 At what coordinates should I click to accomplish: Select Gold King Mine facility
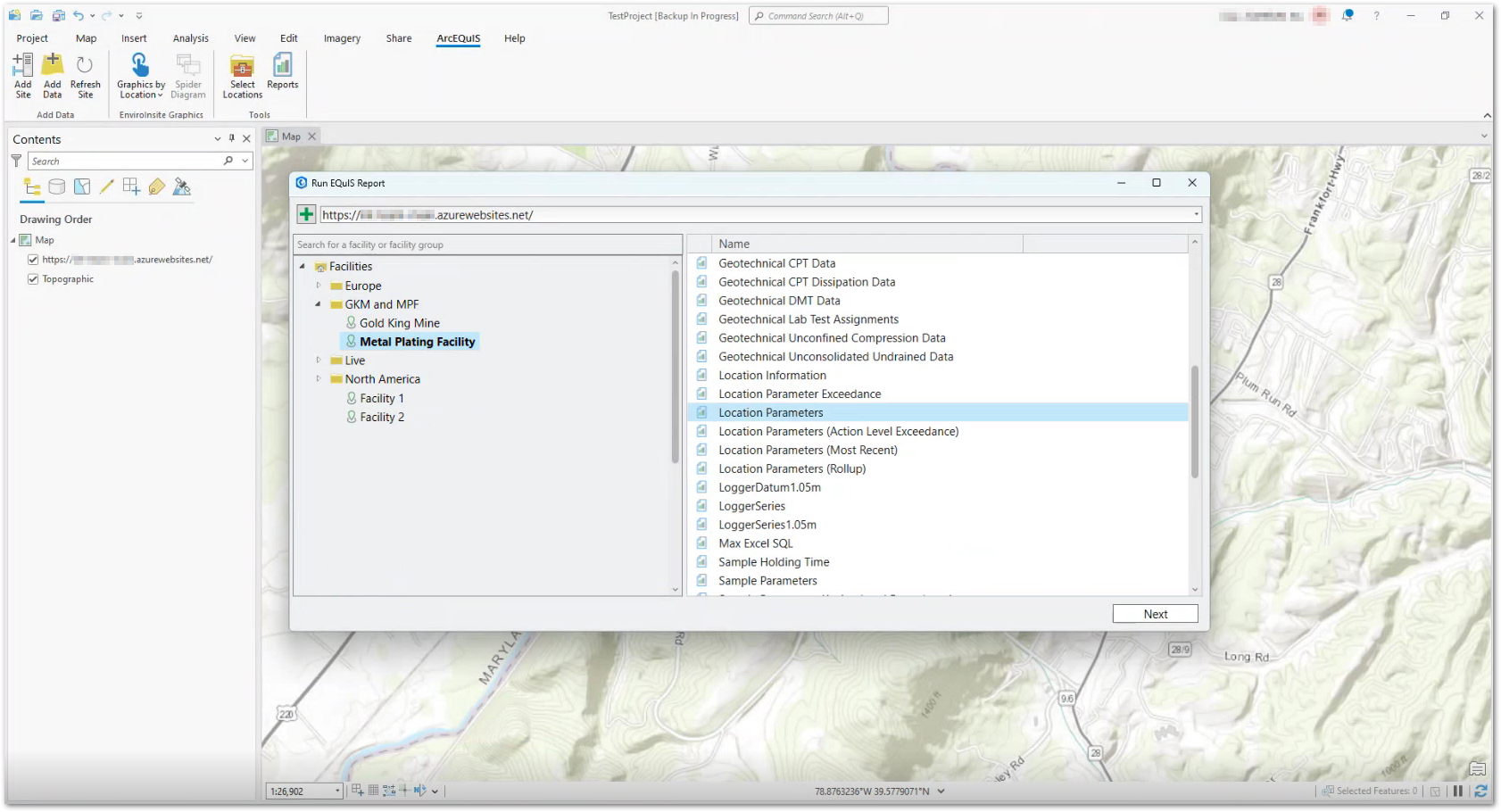point(399,323)
